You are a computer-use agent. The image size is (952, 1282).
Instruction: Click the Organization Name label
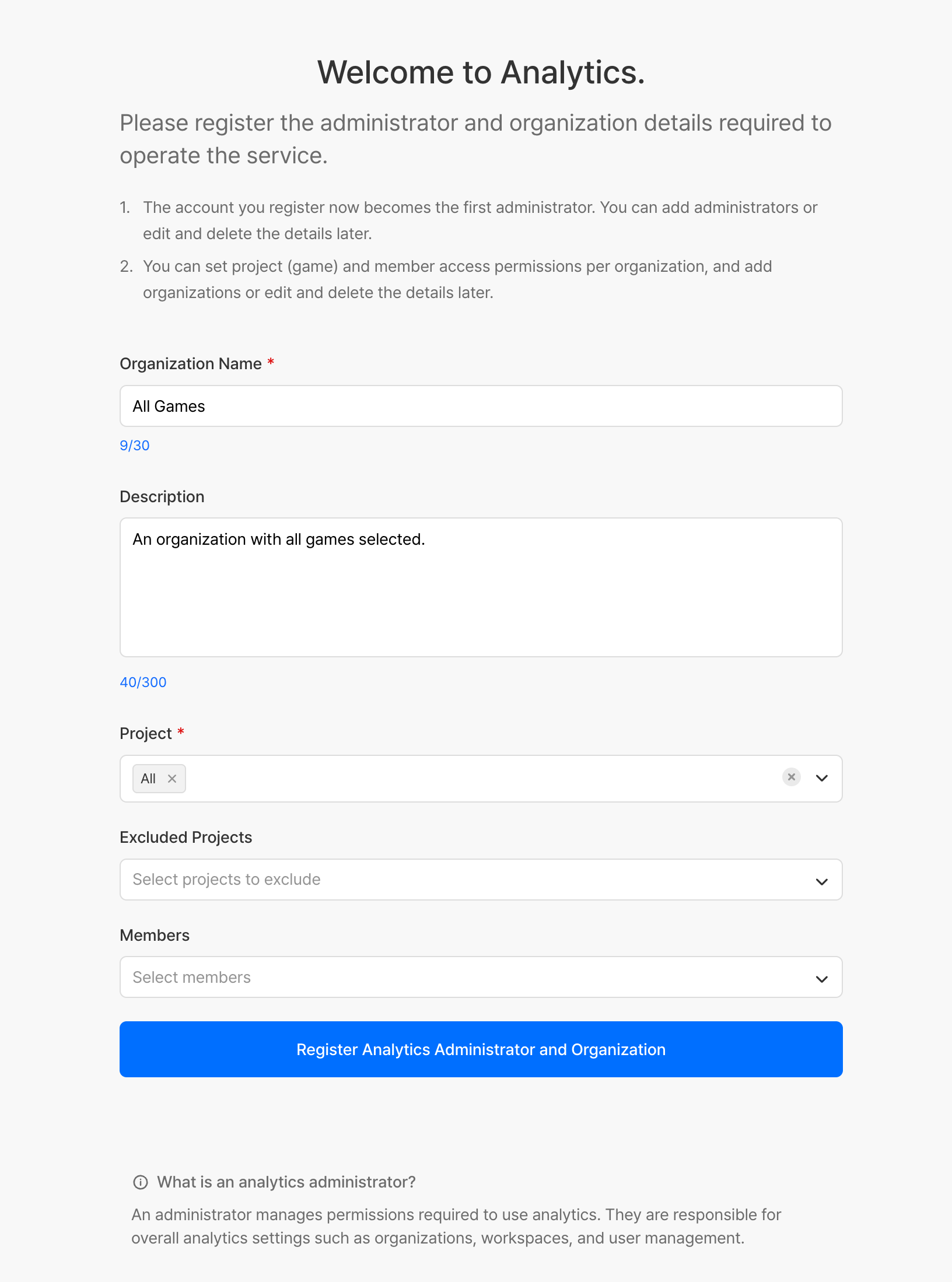(191, 363)
